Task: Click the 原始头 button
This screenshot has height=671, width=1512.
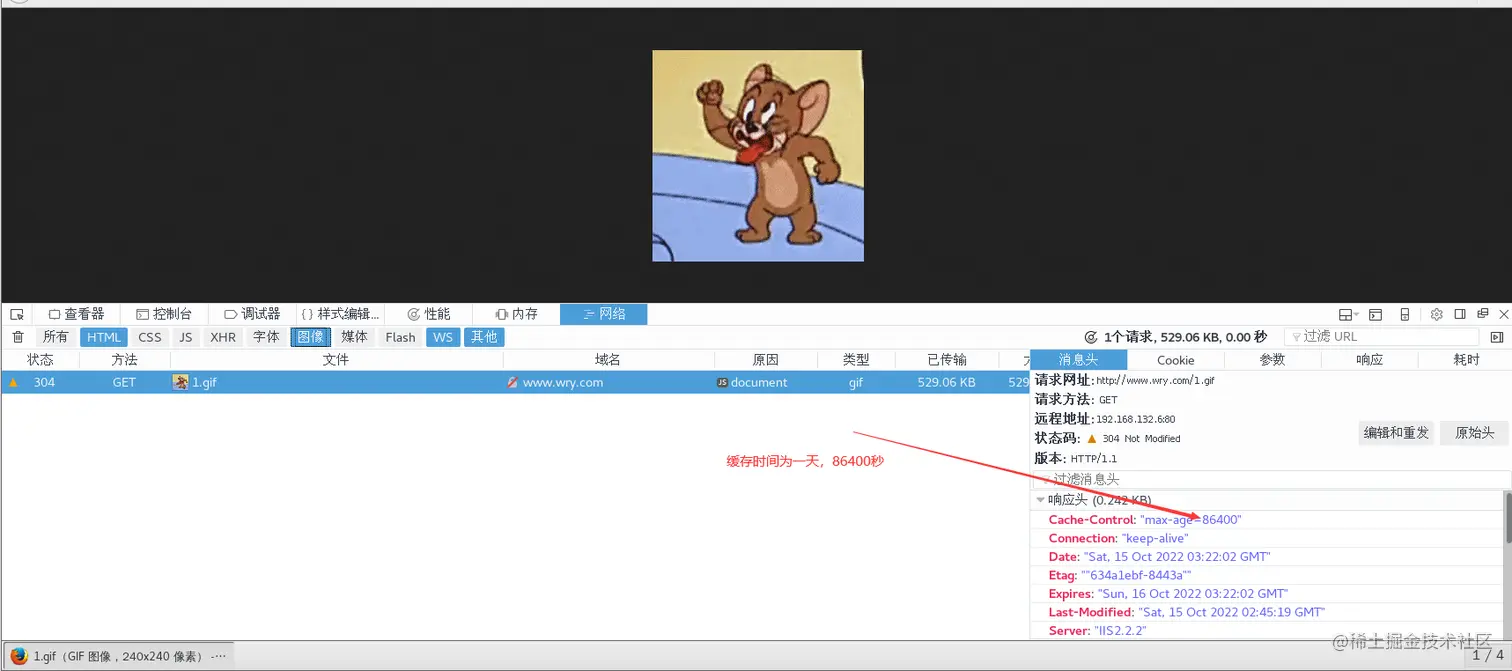Action: tap(1473, 432)
